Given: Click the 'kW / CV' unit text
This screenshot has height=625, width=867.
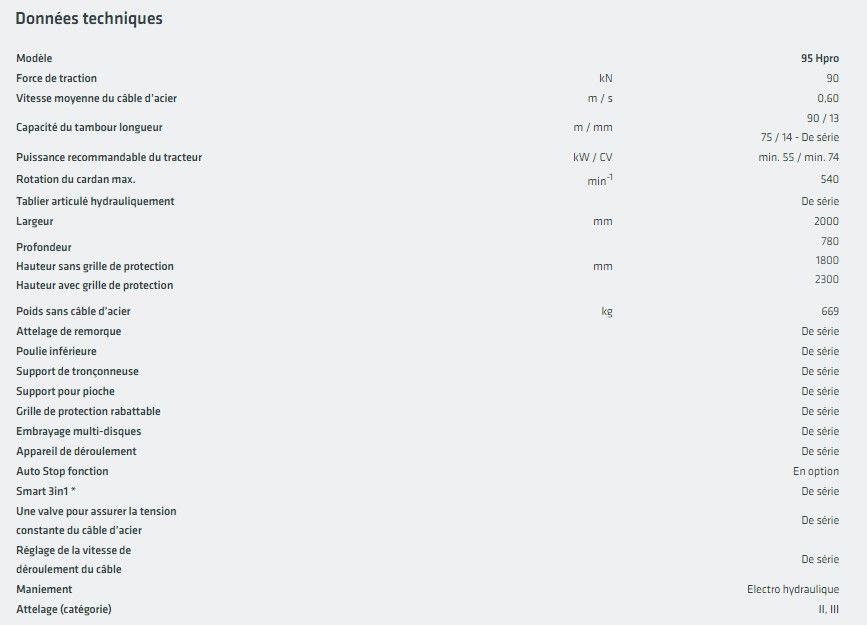Looking at the screenshot, I should point(593,157).
